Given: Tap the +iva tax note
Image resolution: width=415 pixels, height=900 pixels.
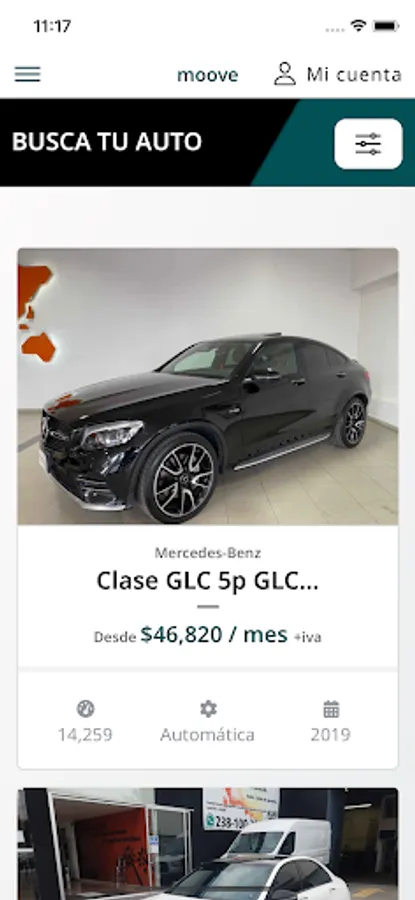Looking at the screenshot, I should pyautogui.click(x=308, y=637).
